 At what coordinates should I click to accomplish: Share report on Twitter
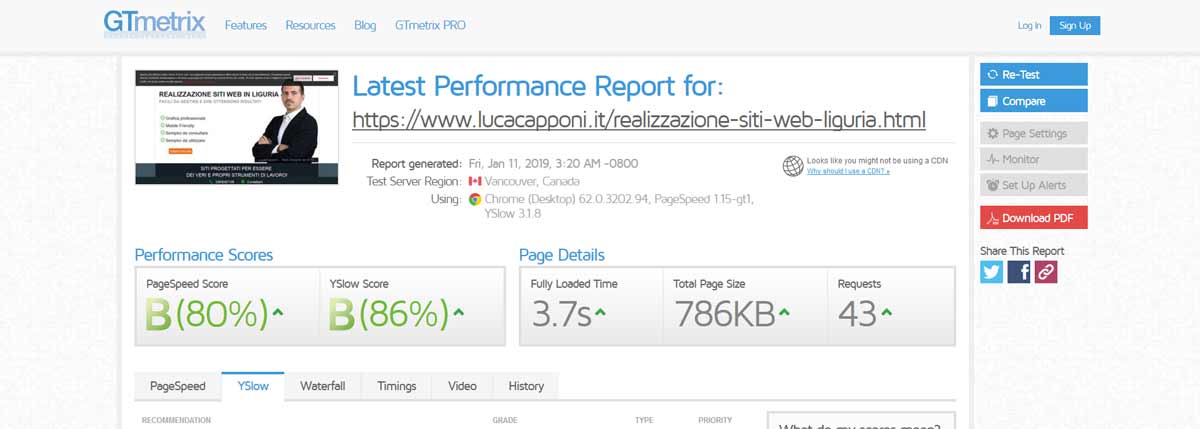(x=991, y=271)
